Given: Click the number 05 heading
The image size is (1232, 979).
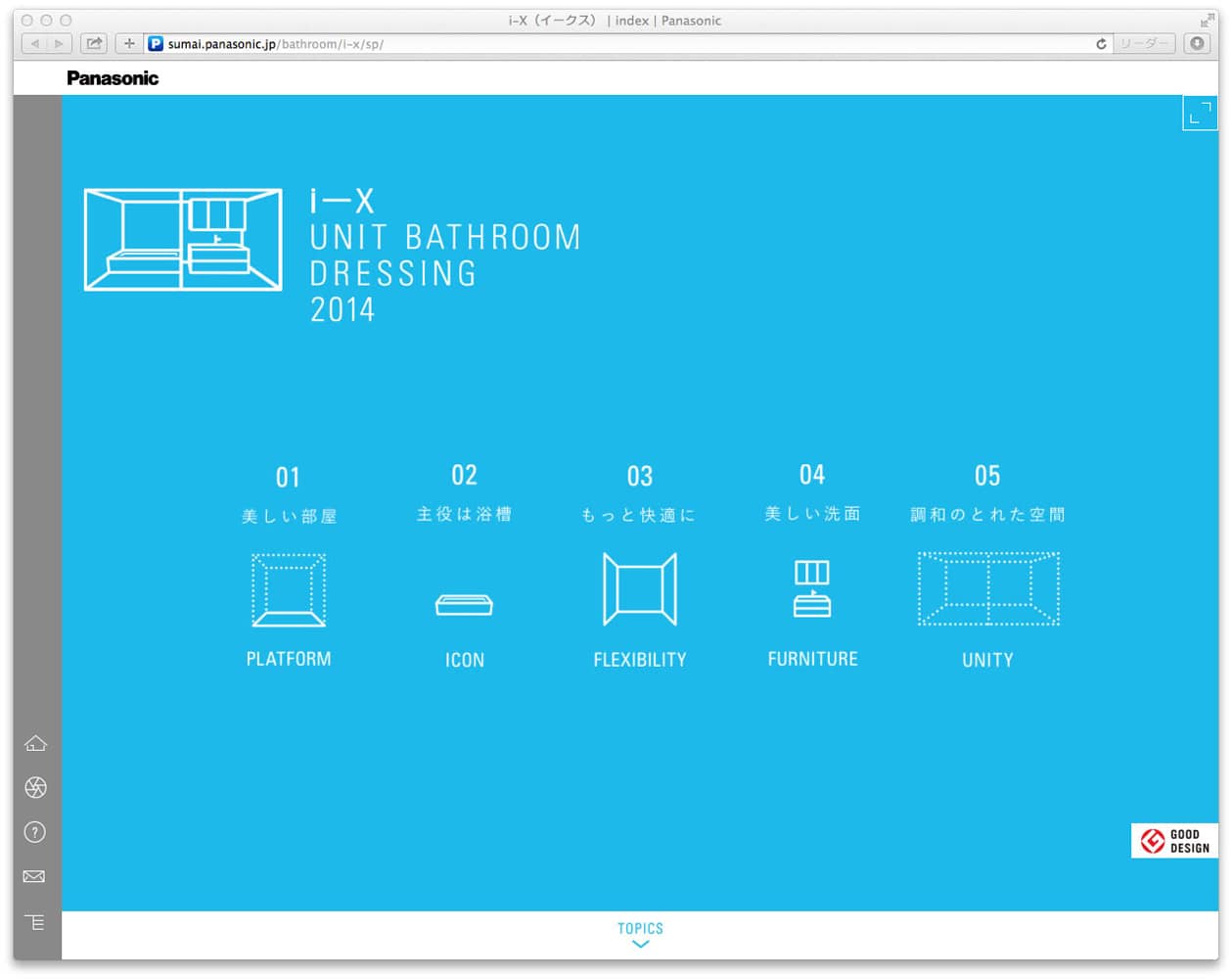Looking at the screenshot, I should pyautogui.click(x=987, y=477).
